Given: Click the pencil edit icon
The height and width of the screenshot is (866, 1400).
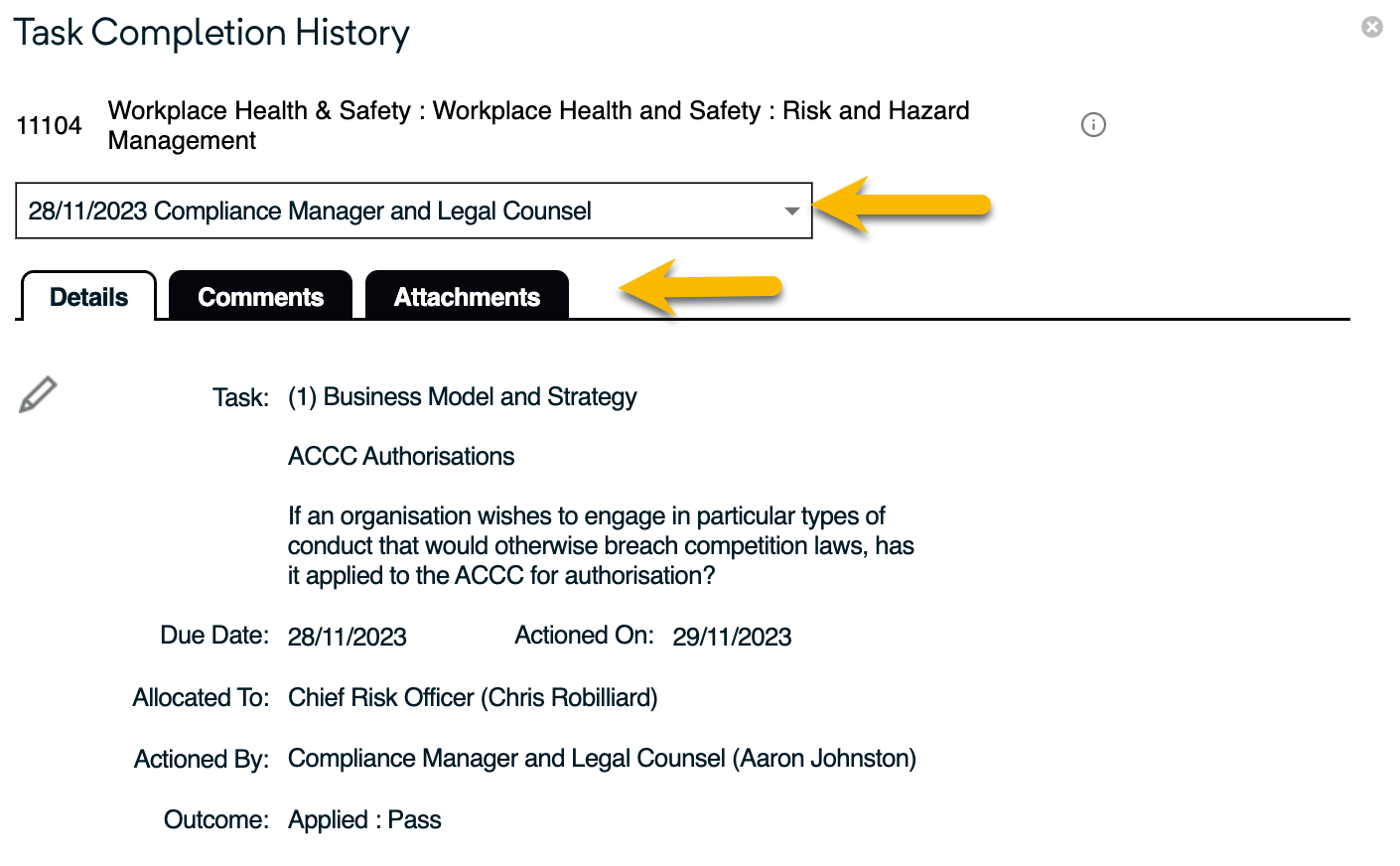Looking at the screenshot, I should pos(38,395).
